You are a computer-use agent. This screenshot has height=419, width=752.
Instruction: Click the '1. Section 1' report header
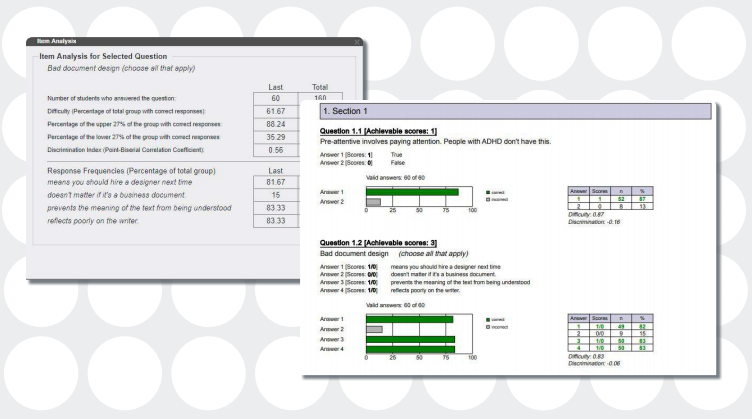coord(516,111)
